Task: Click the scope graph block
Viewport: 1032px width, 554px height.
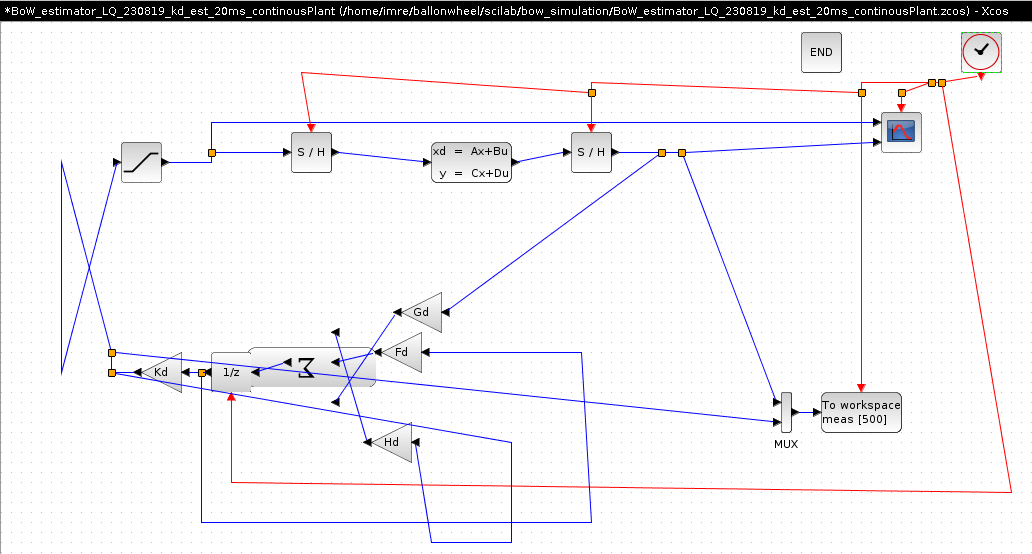Action: pyautogui.click(x=901, y=132)
